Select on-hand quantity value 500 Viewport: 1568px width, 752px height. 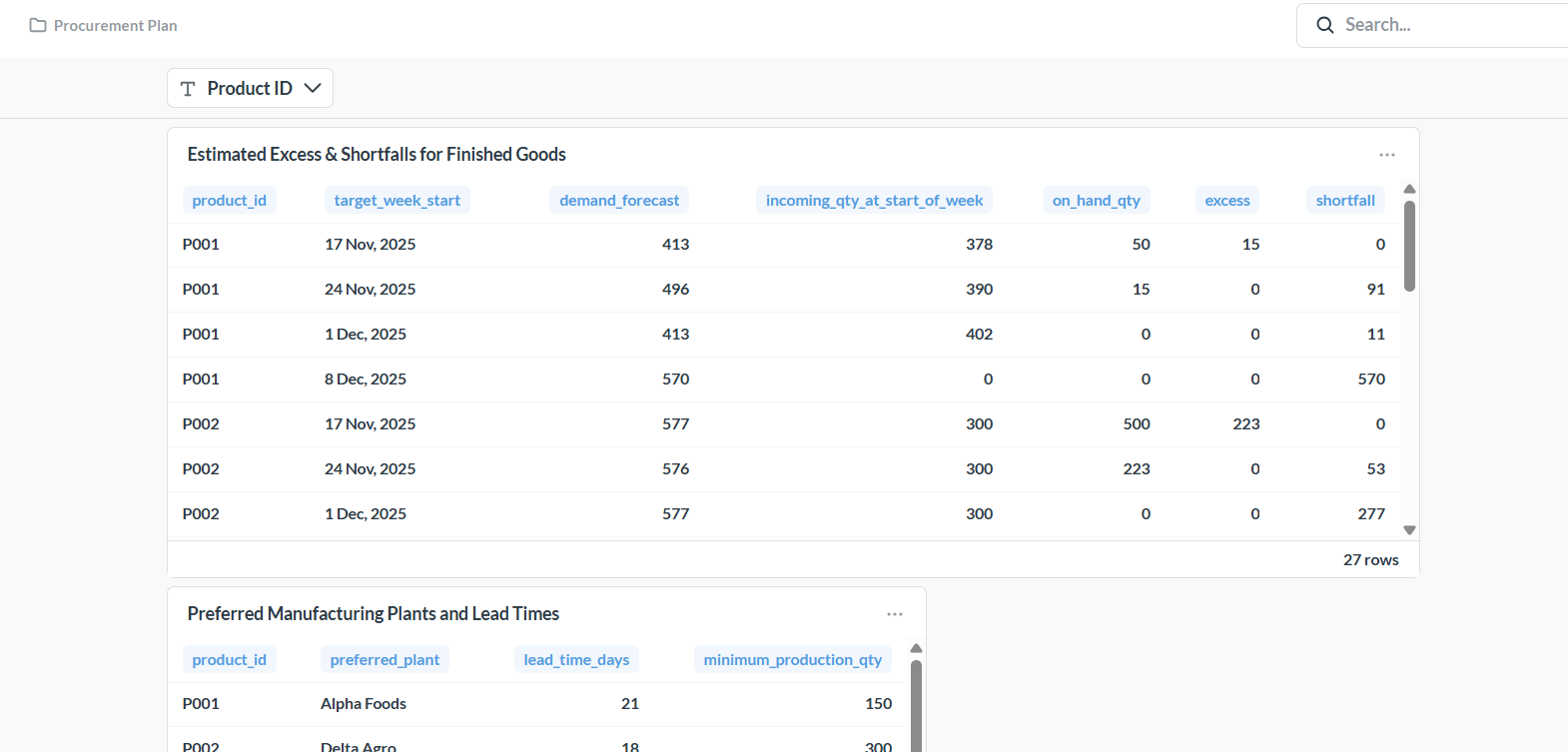[1137, 424]
